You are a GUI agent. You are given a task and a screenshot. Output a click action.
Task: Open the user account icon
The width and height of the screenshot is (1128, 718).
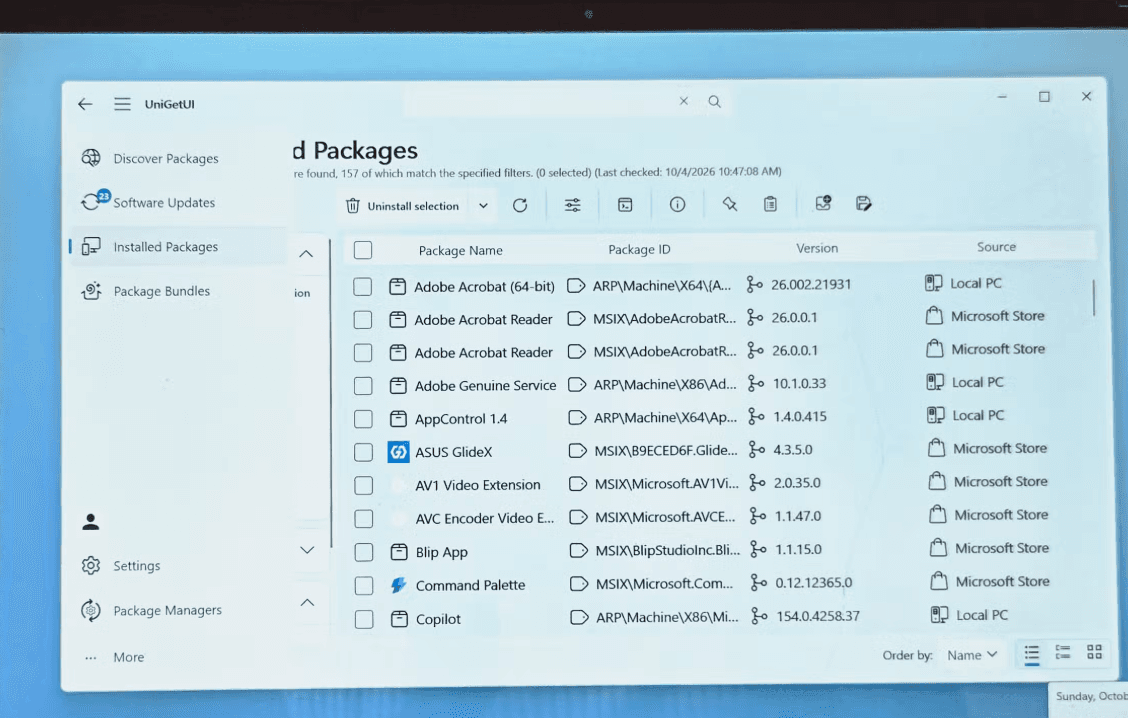91,522
